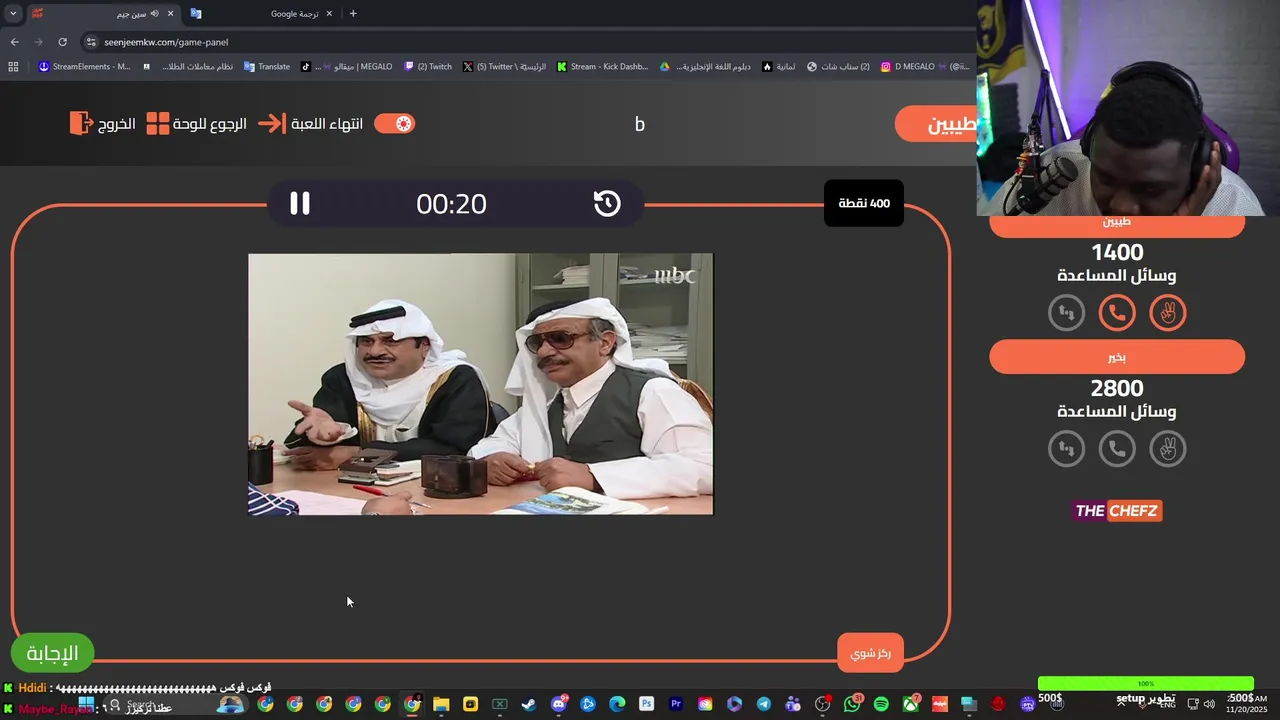The height and width of the screenshot is (720, 1280).
Task: Open the MBC question image
Action: click(x=481, y=384)
